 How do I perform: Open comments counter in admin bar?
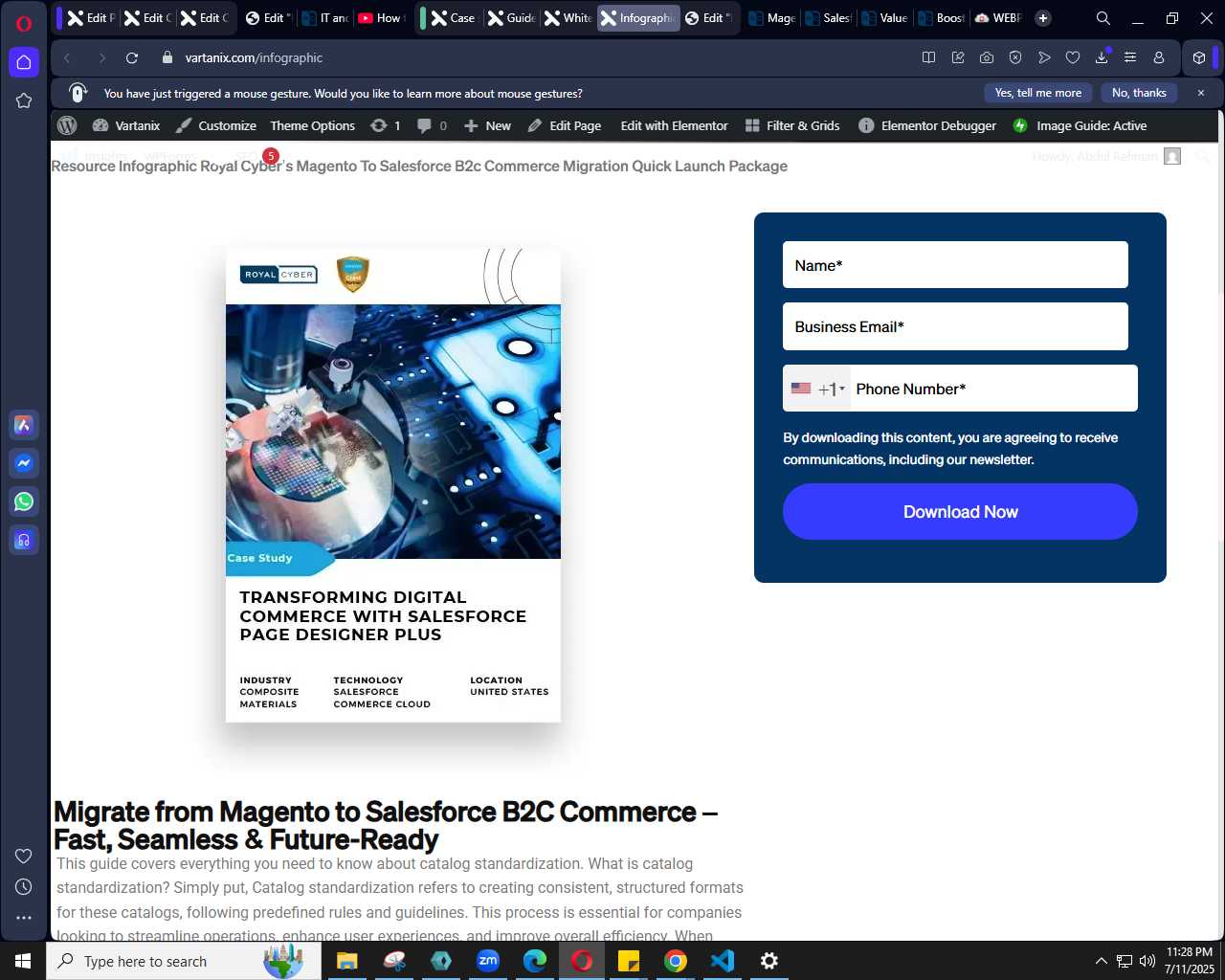[x=432, y=125]
